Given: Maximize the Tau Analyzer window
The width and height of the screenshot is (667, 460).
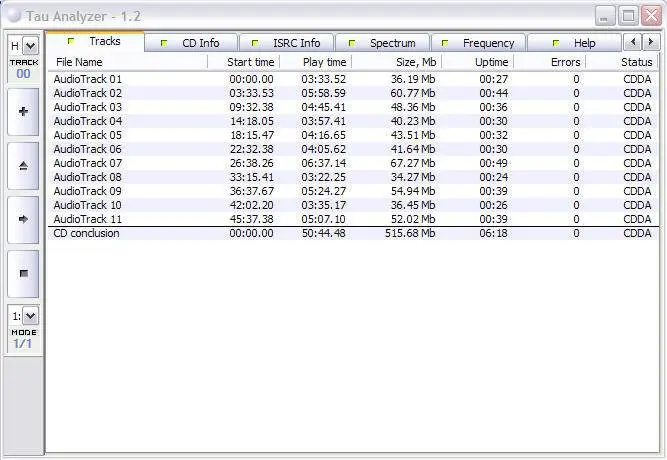Looking at the screenshot, I should click(628, 16).
